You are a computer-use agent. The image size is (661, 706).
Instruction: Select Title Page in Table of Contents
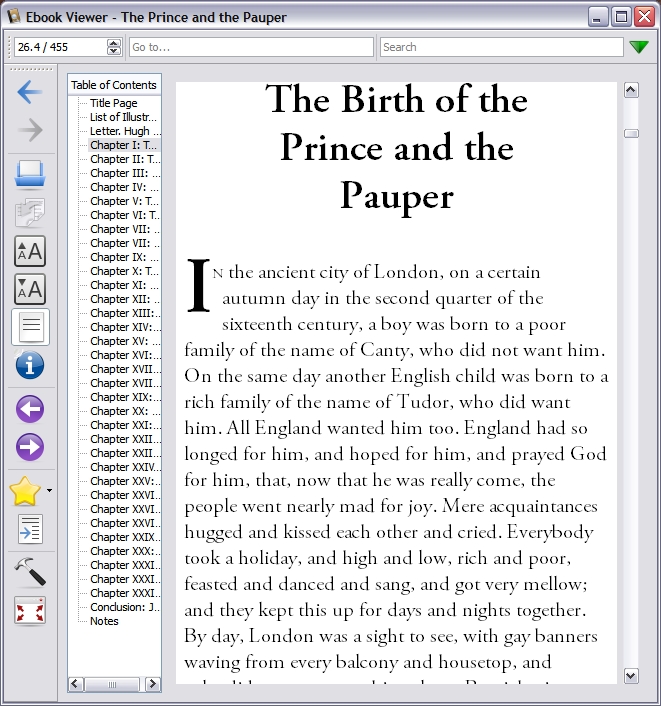[113, 103]
